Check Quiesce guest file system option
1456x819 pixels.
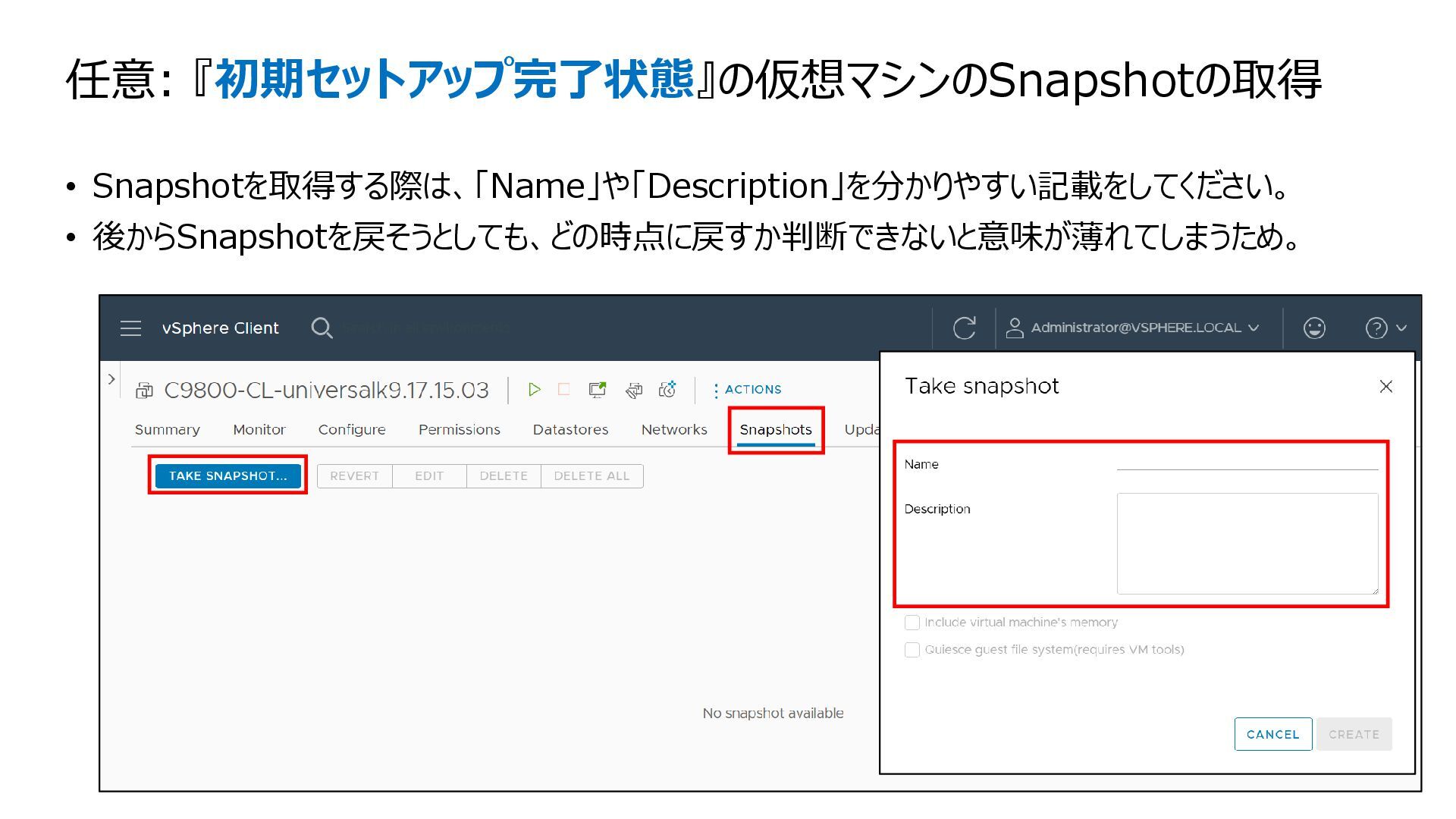tap(912, 650)
